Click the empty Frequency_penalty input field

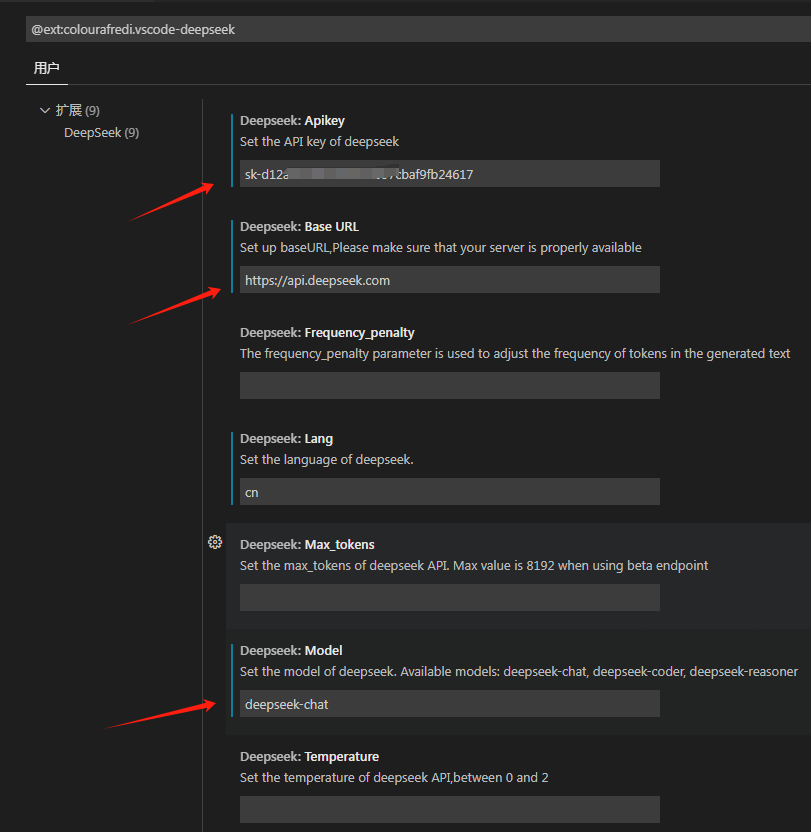(450, 386)
